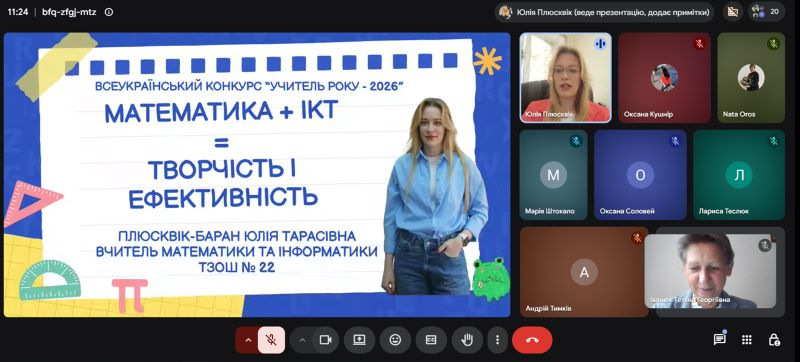Image resolution: width=800 pixels, height=362 pixels.
Task: Open the meeting details info icon
Action: click(x=109, y=12)
